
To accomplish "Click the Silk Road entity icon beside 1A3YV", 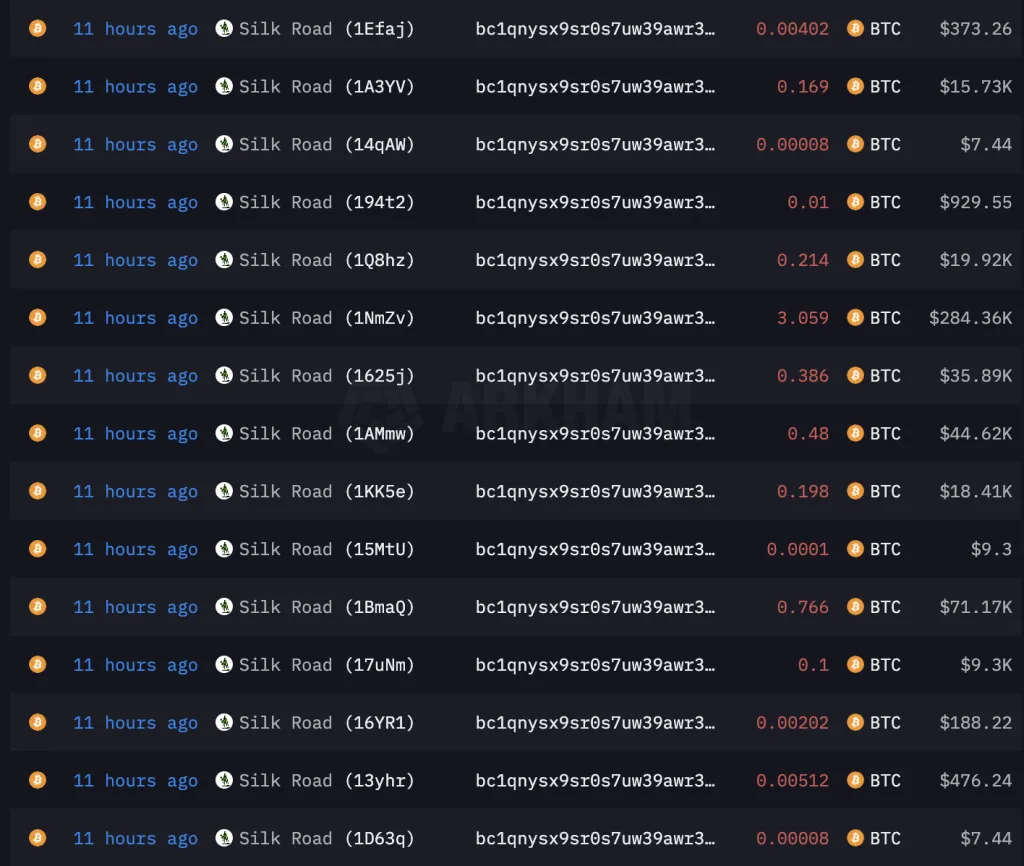I will click(224, 86).
